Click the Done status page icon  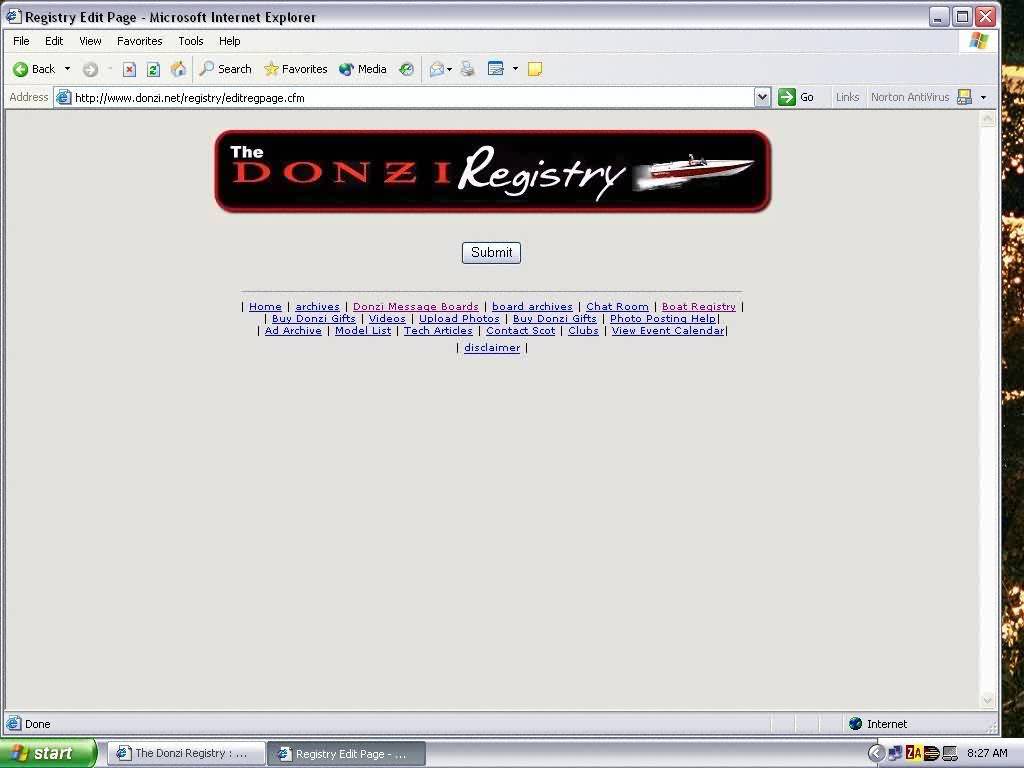[x=13, y=724]
